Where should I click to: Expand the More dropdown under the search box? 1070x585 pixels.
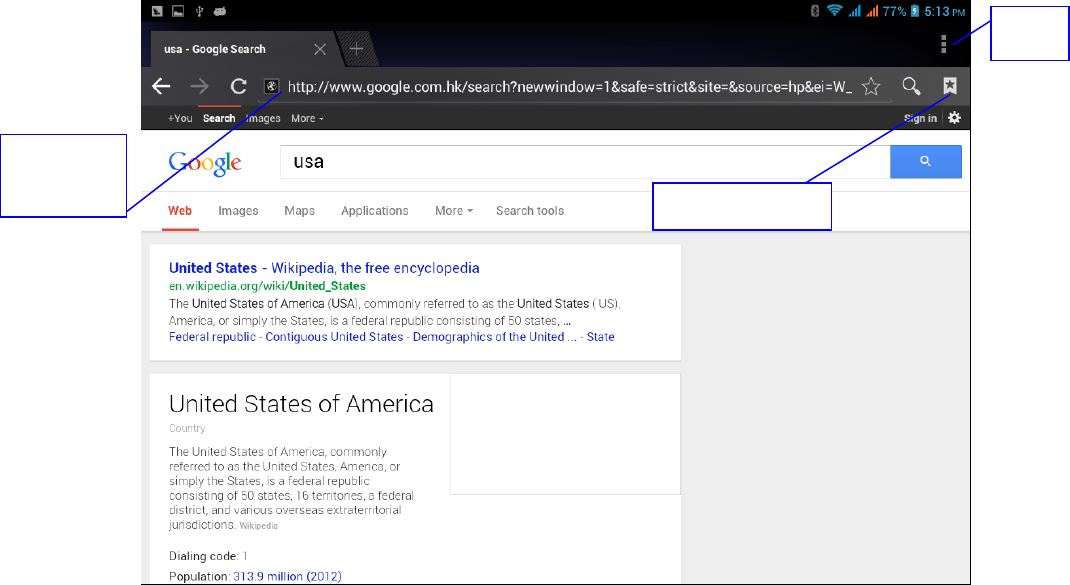tap(454, 211)
